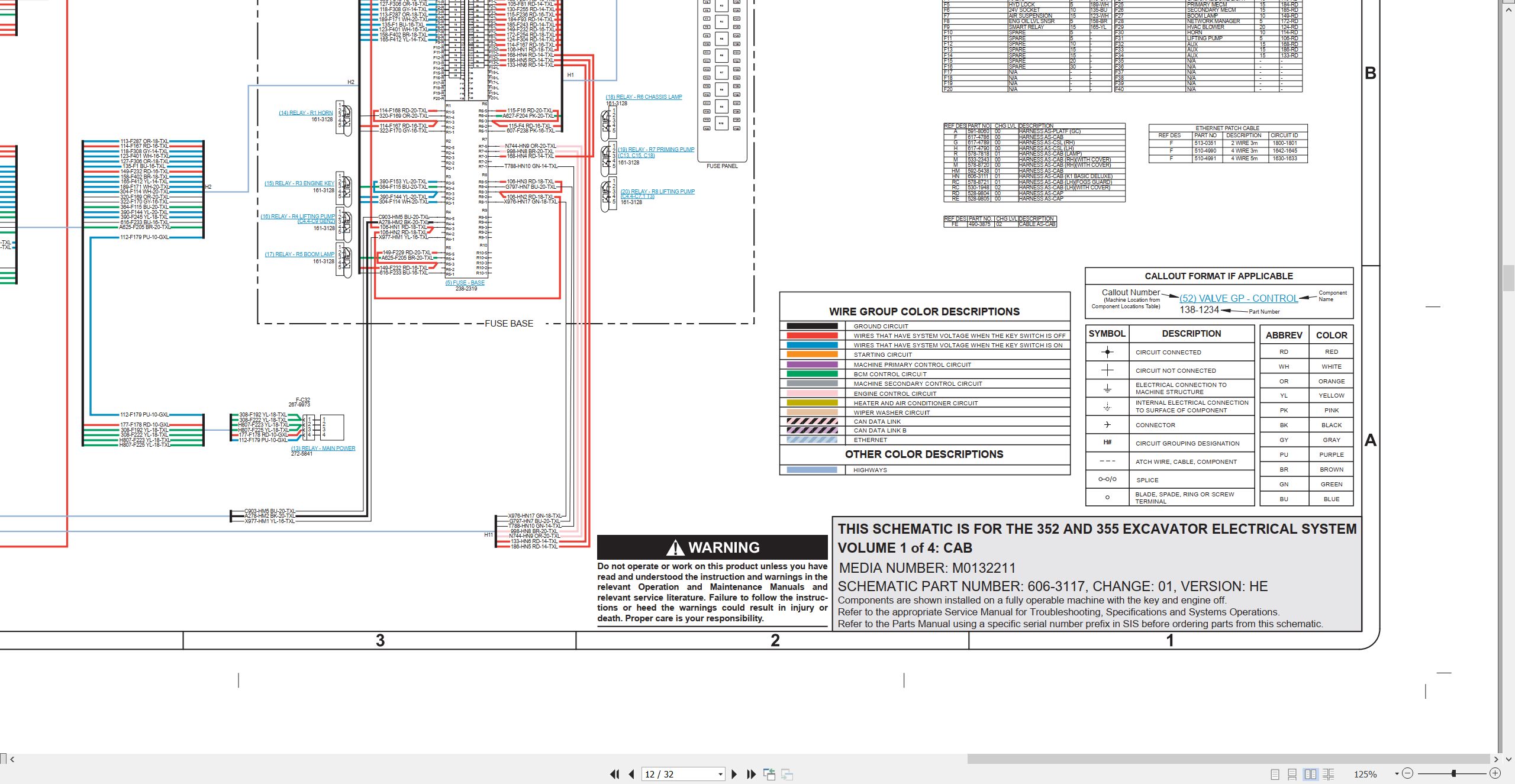Click the vertical scrollbar thumb
1515x784 pixels.
click(1508, 278)
